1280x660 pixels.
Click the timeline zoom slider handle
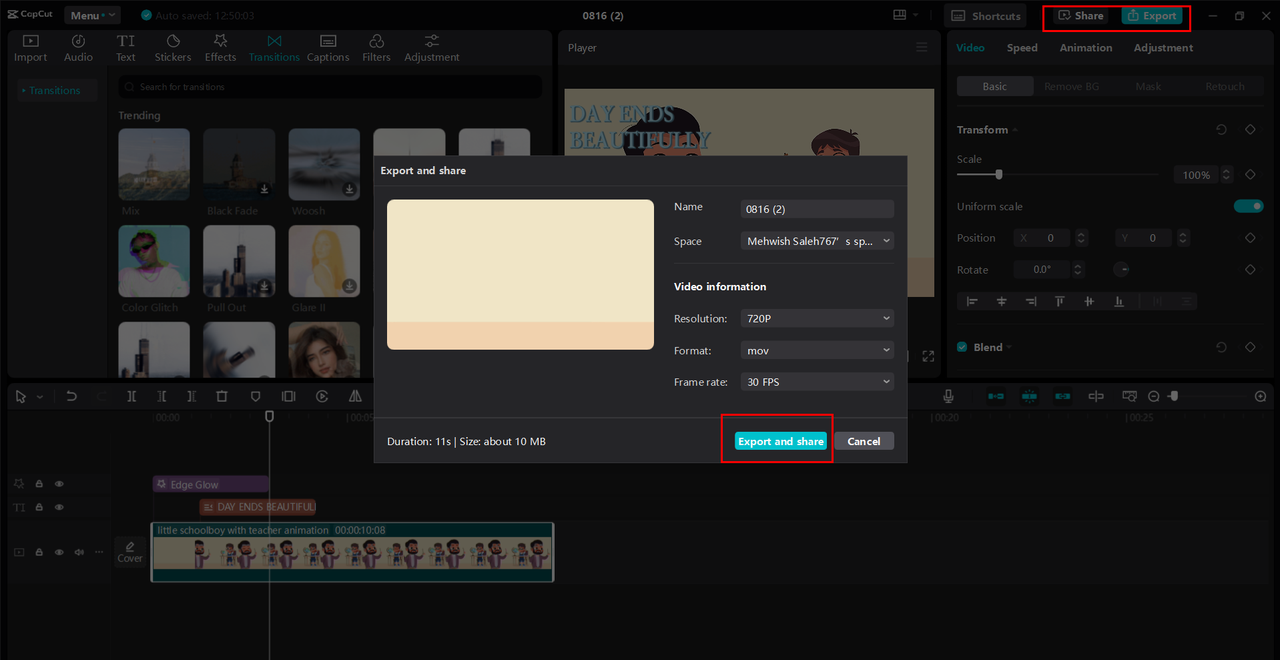click(1174, 396)
